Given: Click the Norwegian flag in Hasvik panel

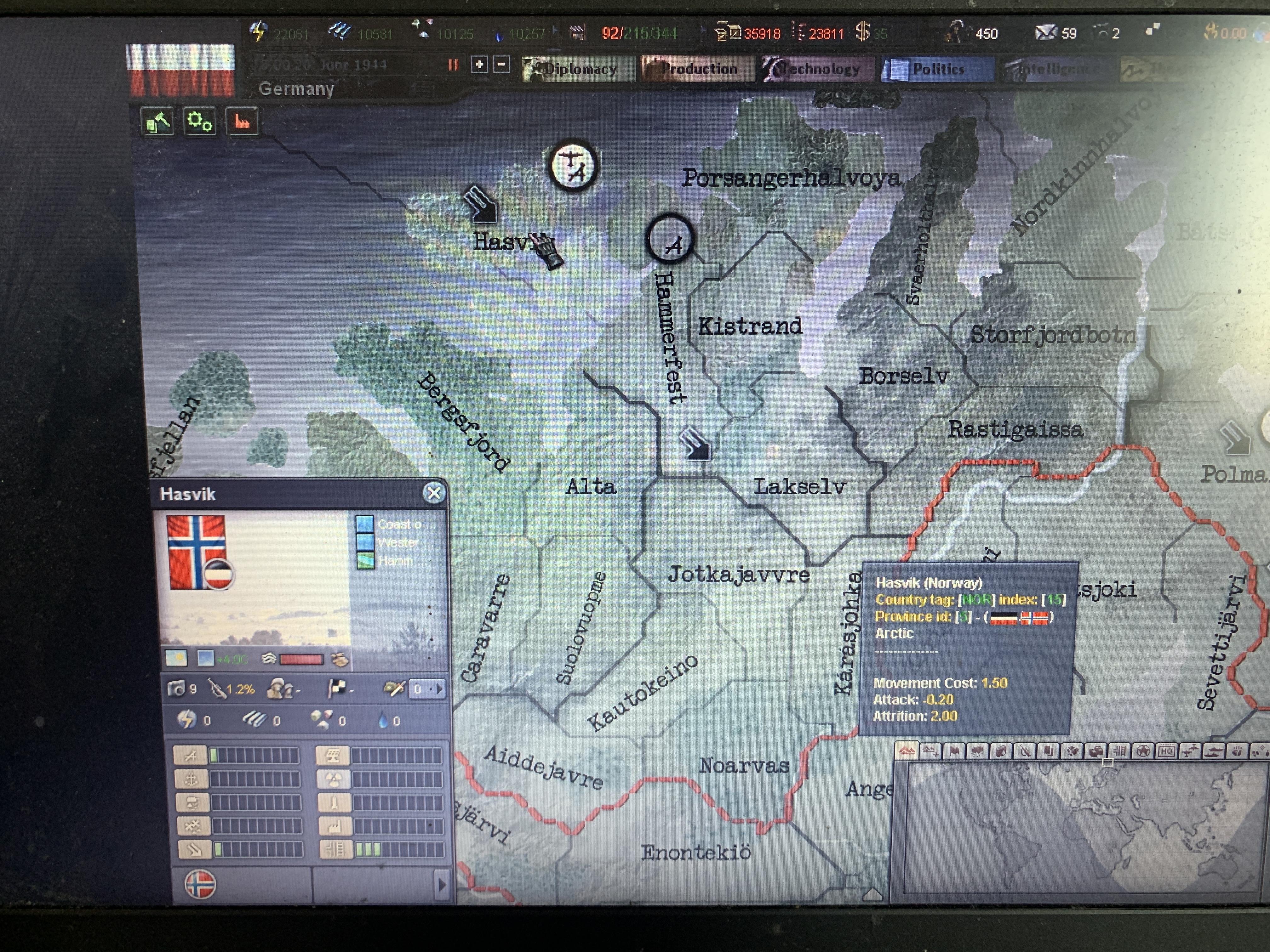Looking at the screenshot, I should tap(196, 552).
